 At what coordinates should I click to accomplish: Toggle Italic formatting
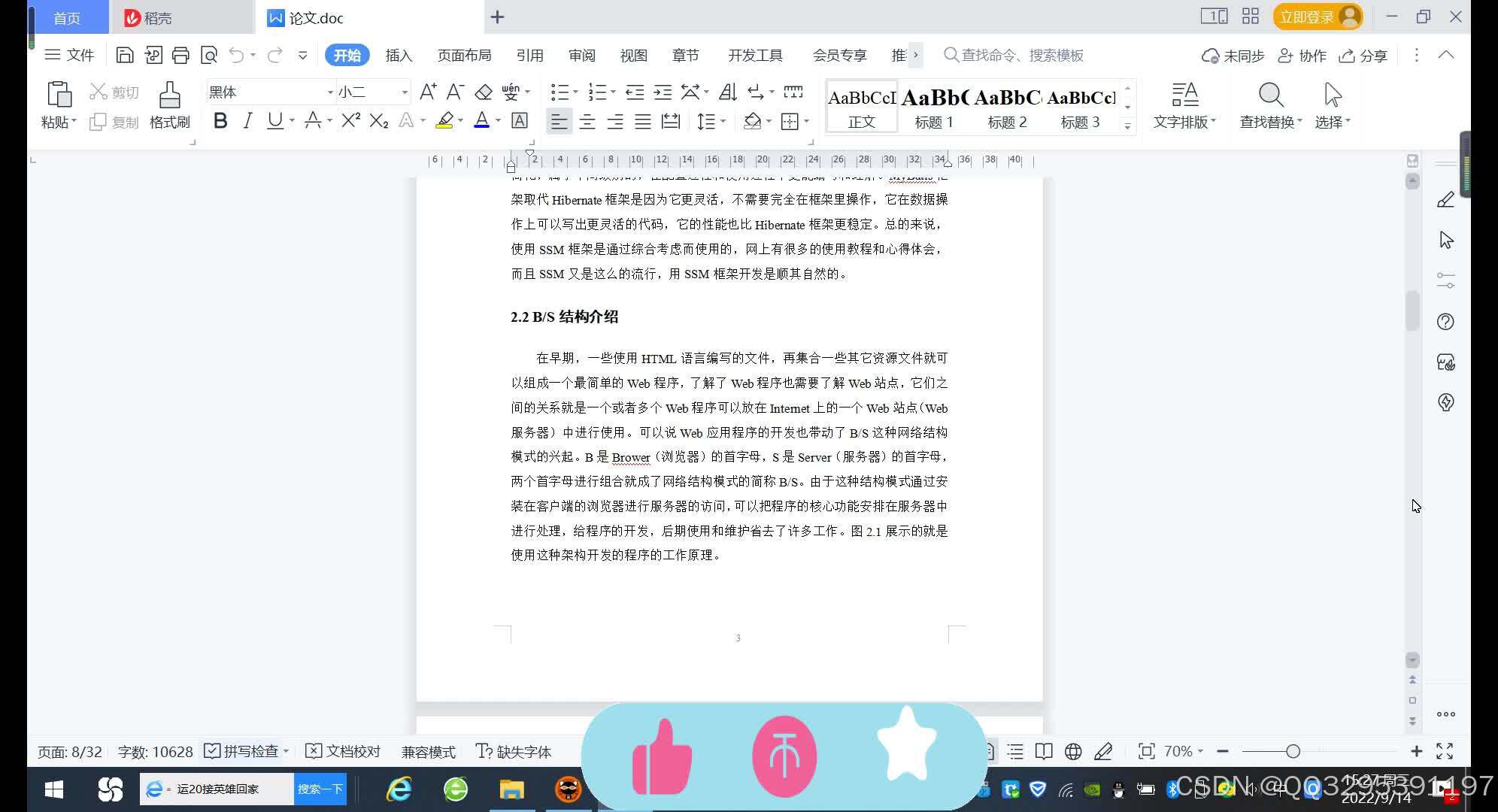click(x=247, y=120)
